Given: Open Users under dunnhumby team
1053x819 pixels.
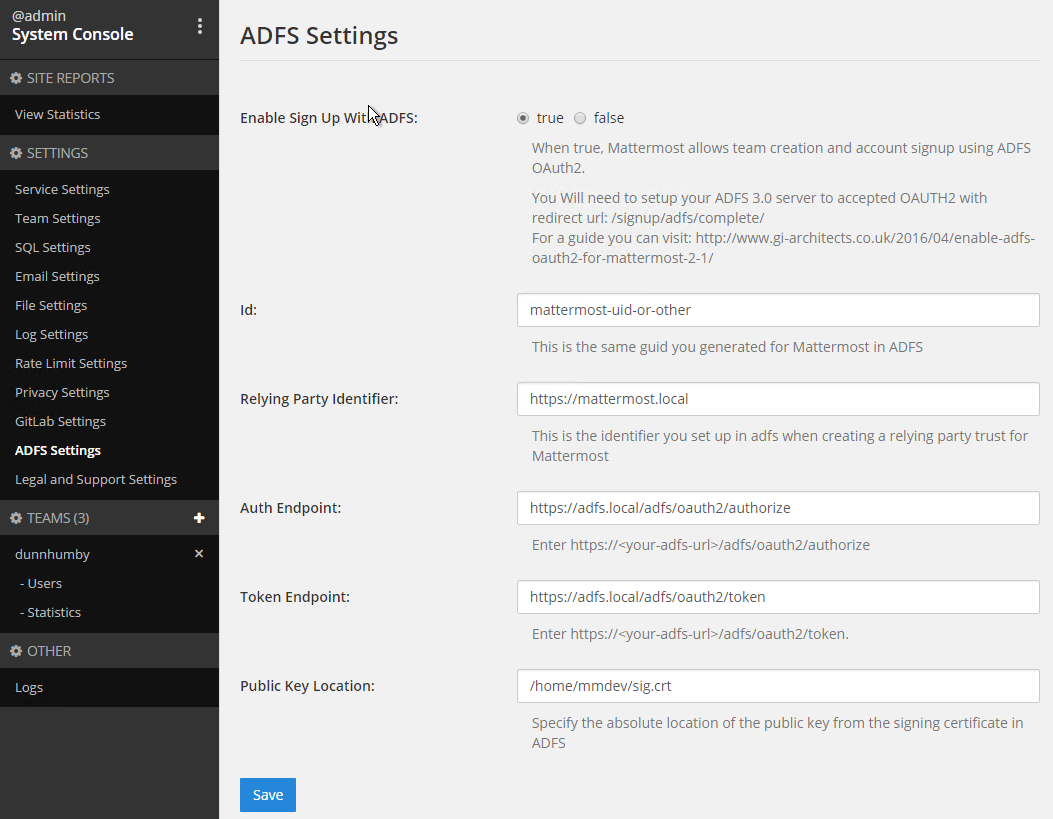Looking at the screenshot, I should pos(41,583).
